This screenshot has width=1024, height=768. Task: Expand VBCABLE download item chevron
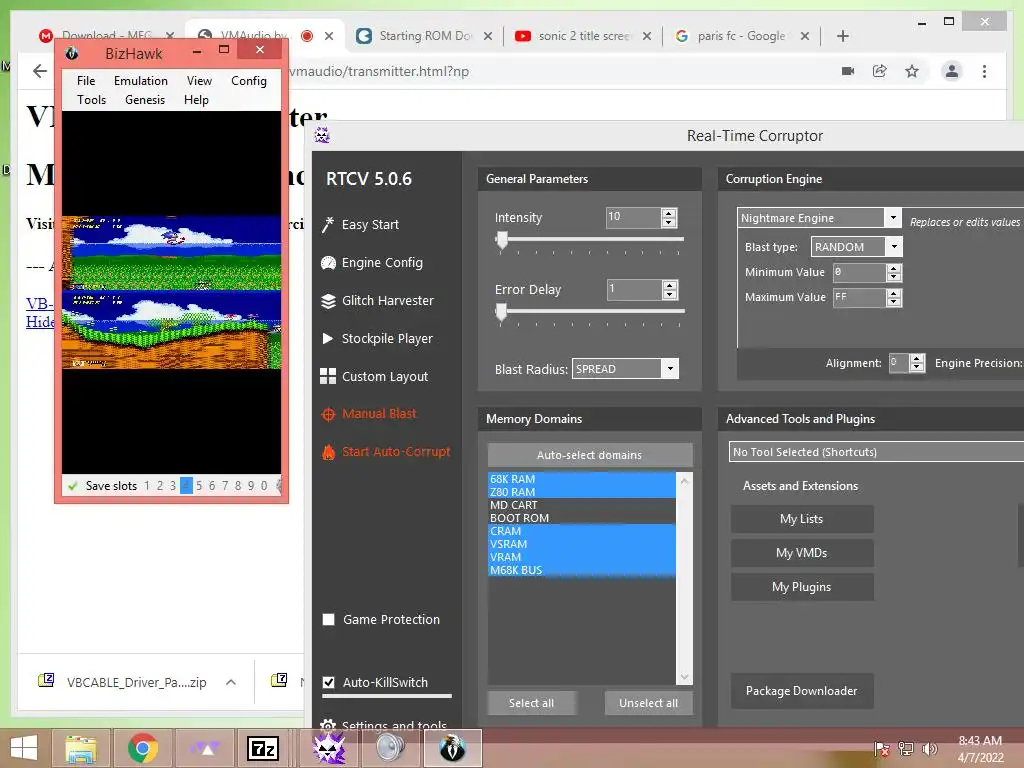(231, 682)
